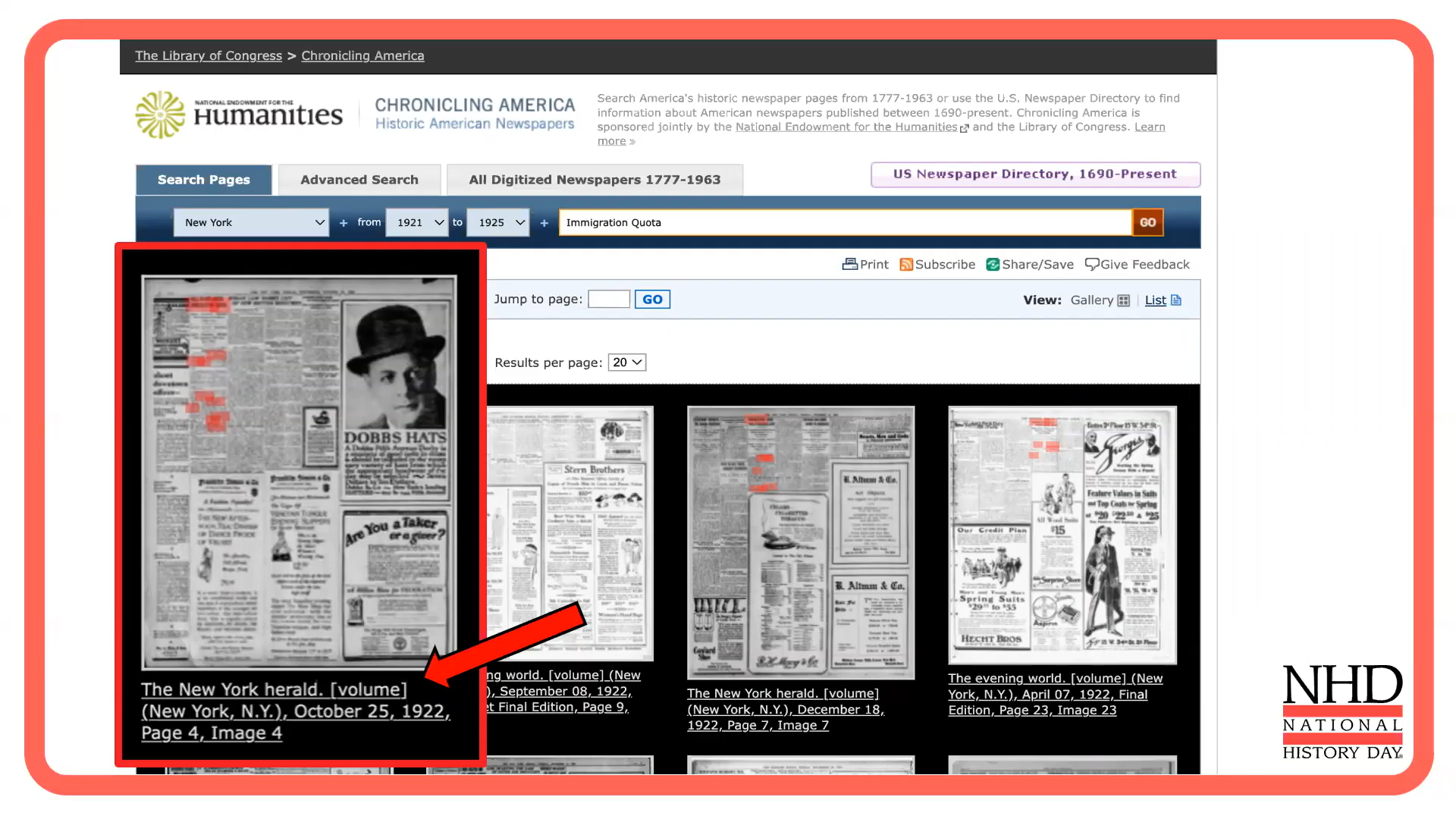
Task: Switch to List view link
Action: pos(1156,300)
